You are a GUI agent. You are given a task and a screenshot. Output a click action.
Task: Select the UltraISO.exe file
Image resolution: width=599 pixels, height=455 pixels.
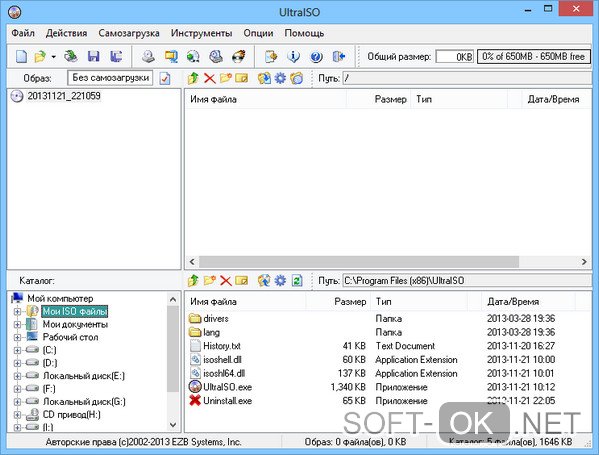[x=227, y=387]
